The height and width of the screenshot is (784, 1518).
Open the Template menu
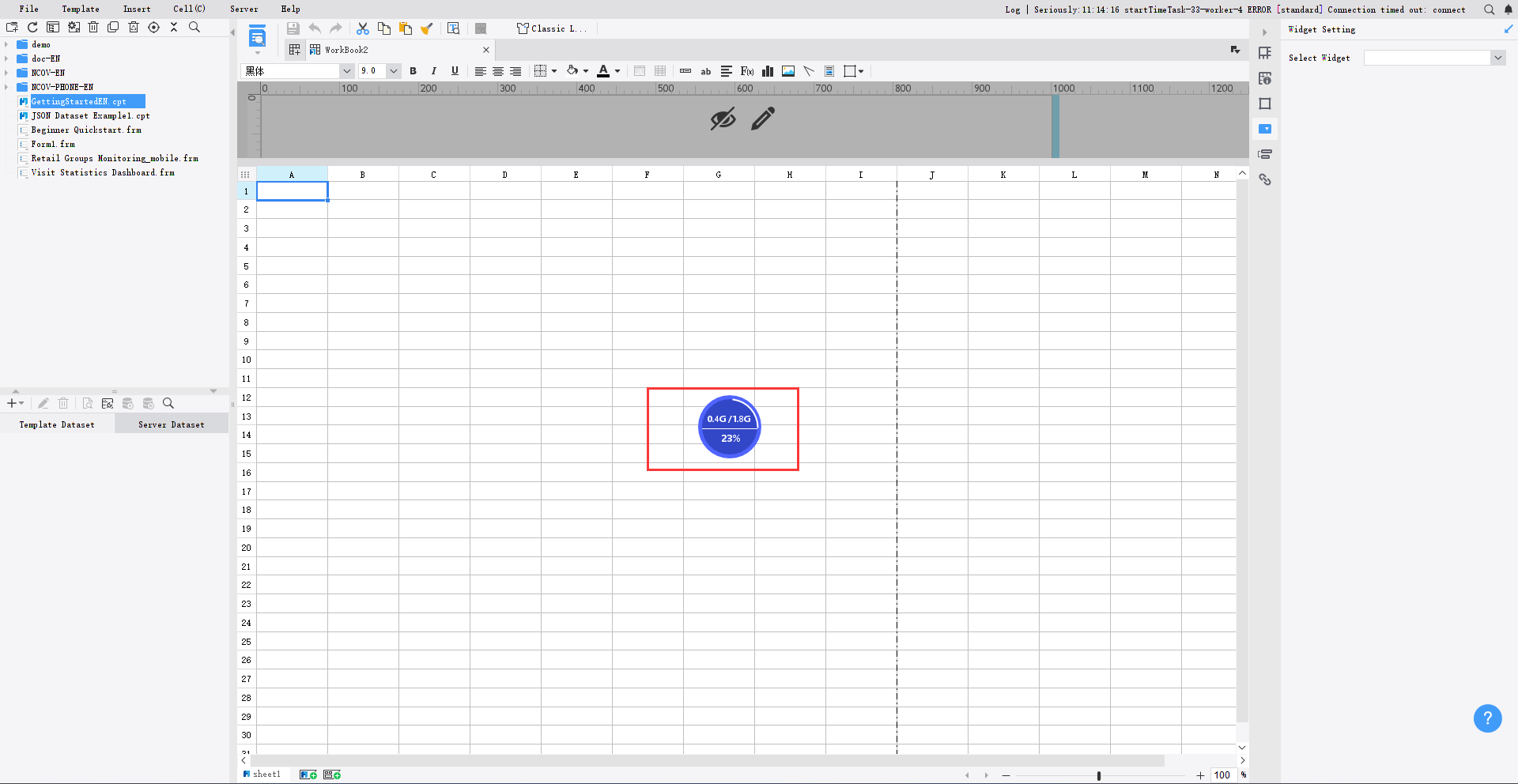81,9
